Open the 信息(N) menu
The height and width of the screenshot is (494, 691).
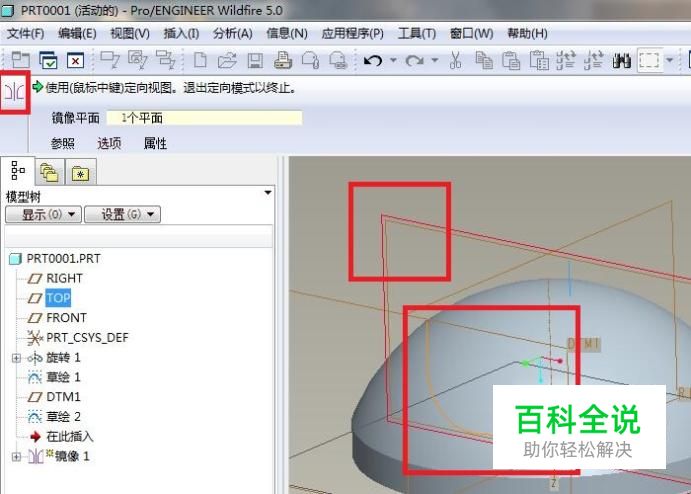[287, 33]
